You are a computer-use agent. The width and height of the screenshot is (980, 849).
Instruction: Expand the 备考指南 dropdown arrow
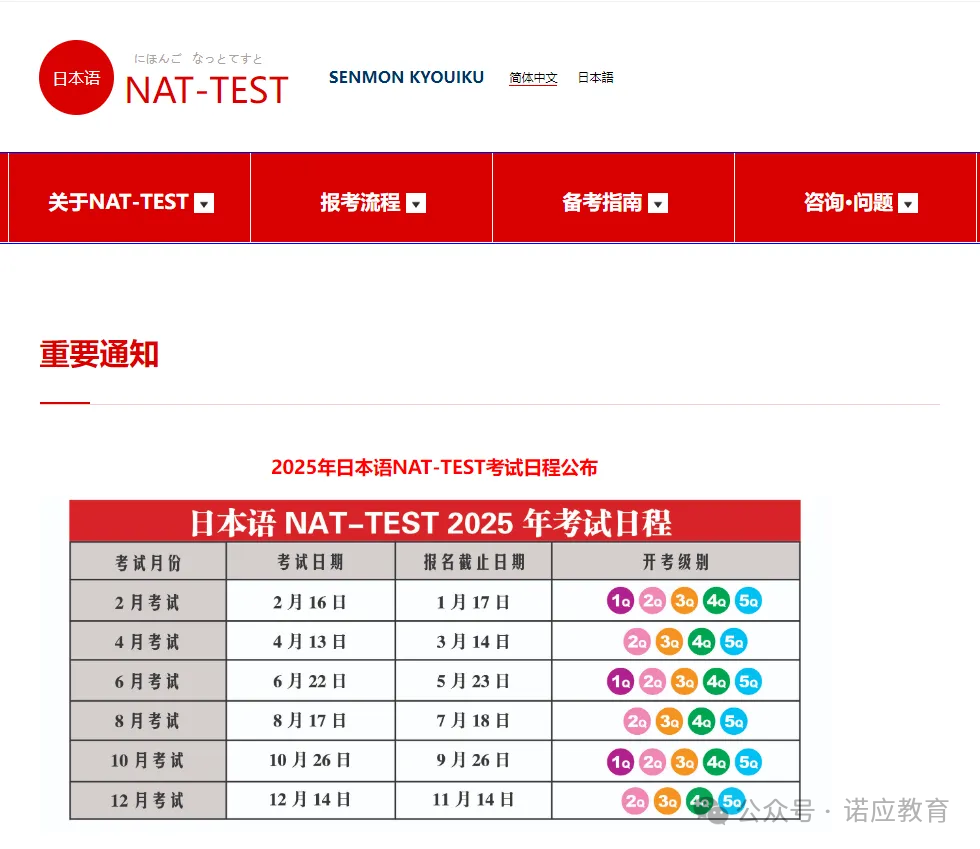point(658,203)
